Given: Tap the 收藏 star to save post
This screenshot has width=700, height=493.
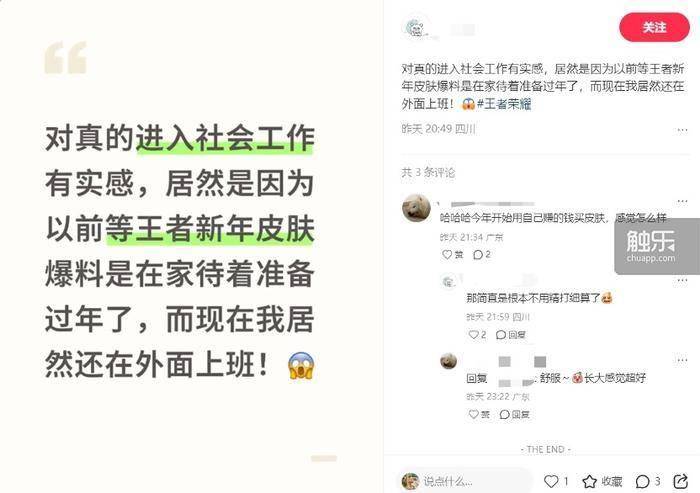Looking at the screenshot, I should tap(589, 481).
